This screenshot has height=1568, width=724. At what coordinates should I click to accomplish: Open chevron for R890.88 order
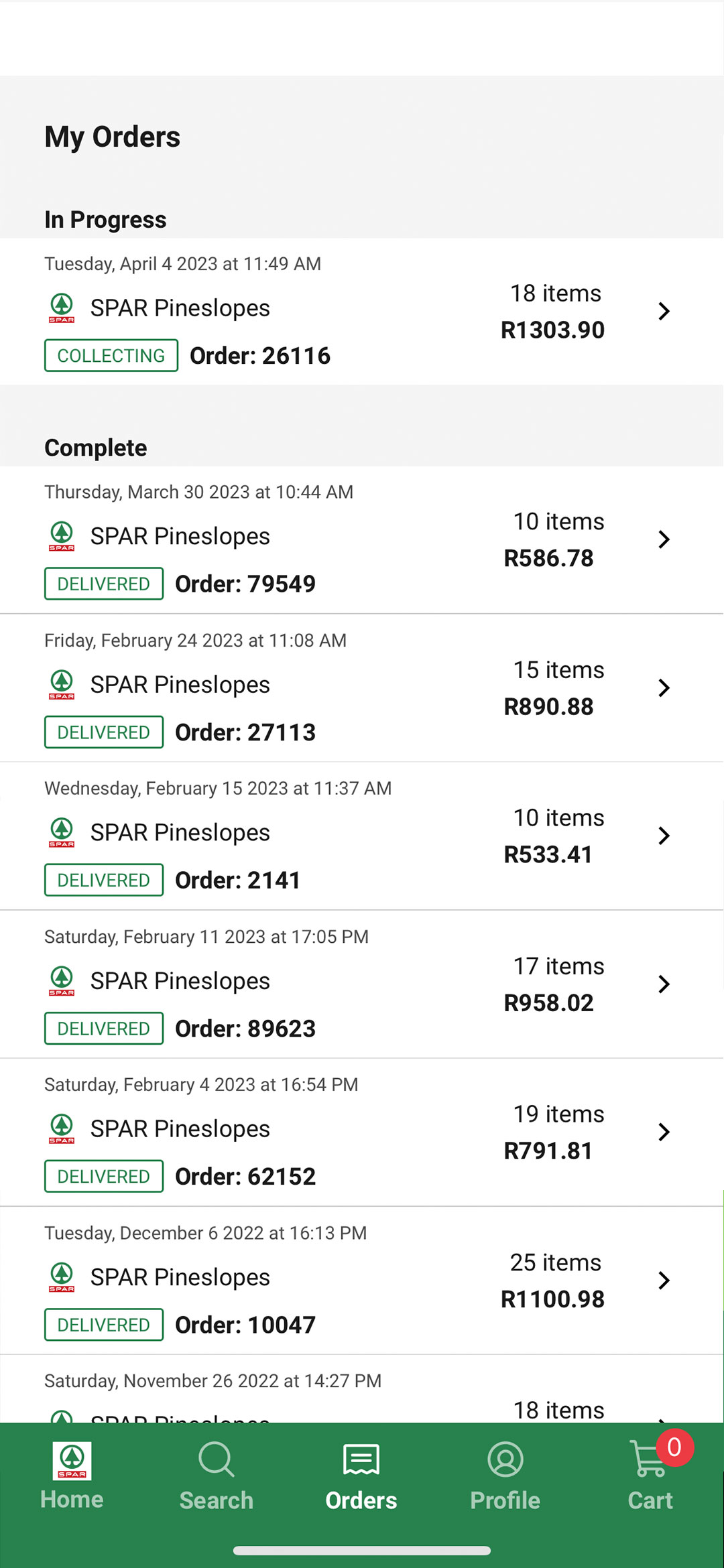(664, 688)
